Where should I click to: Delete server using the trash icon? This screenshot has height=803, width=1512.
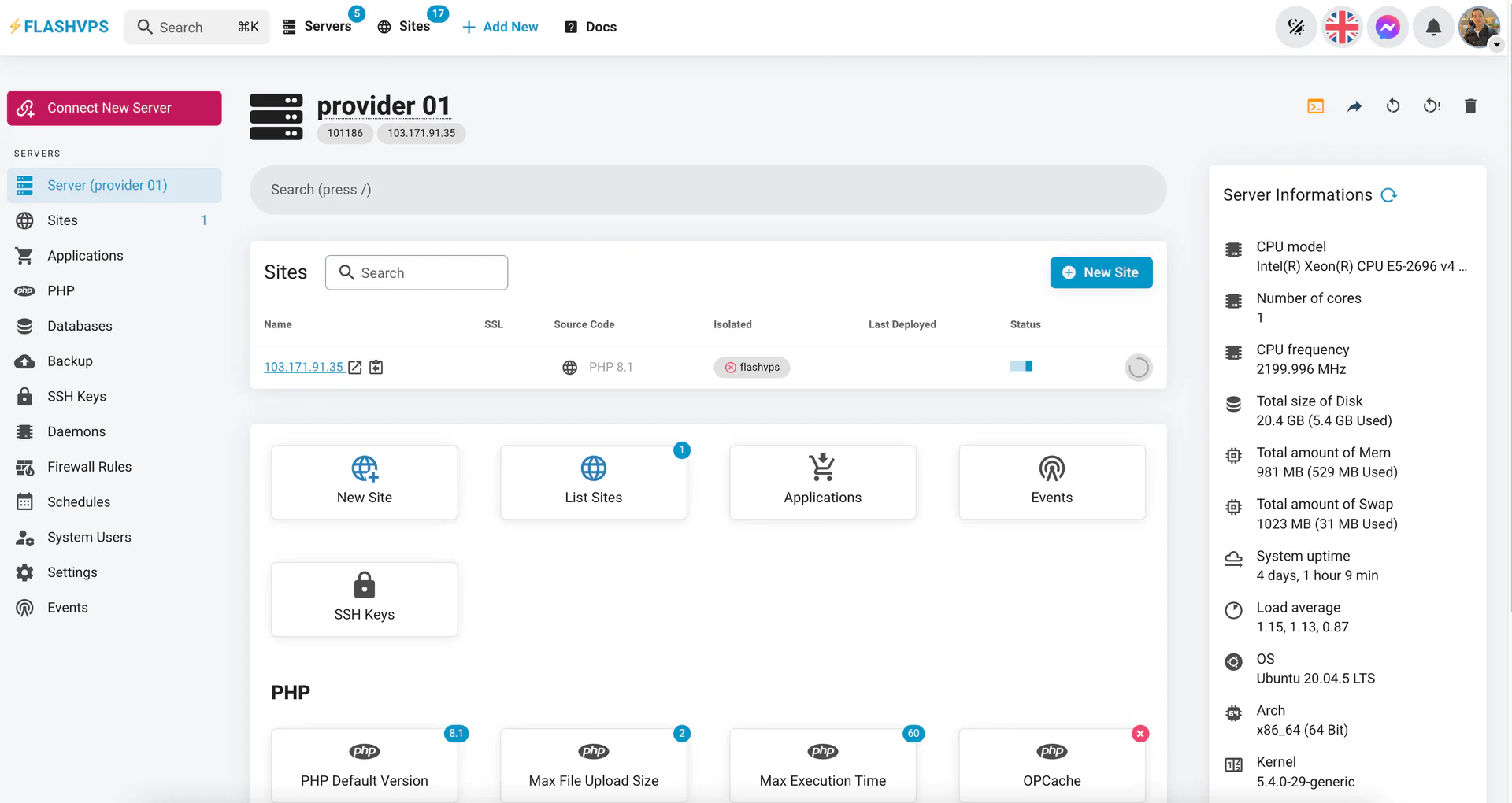[1469, 106]
